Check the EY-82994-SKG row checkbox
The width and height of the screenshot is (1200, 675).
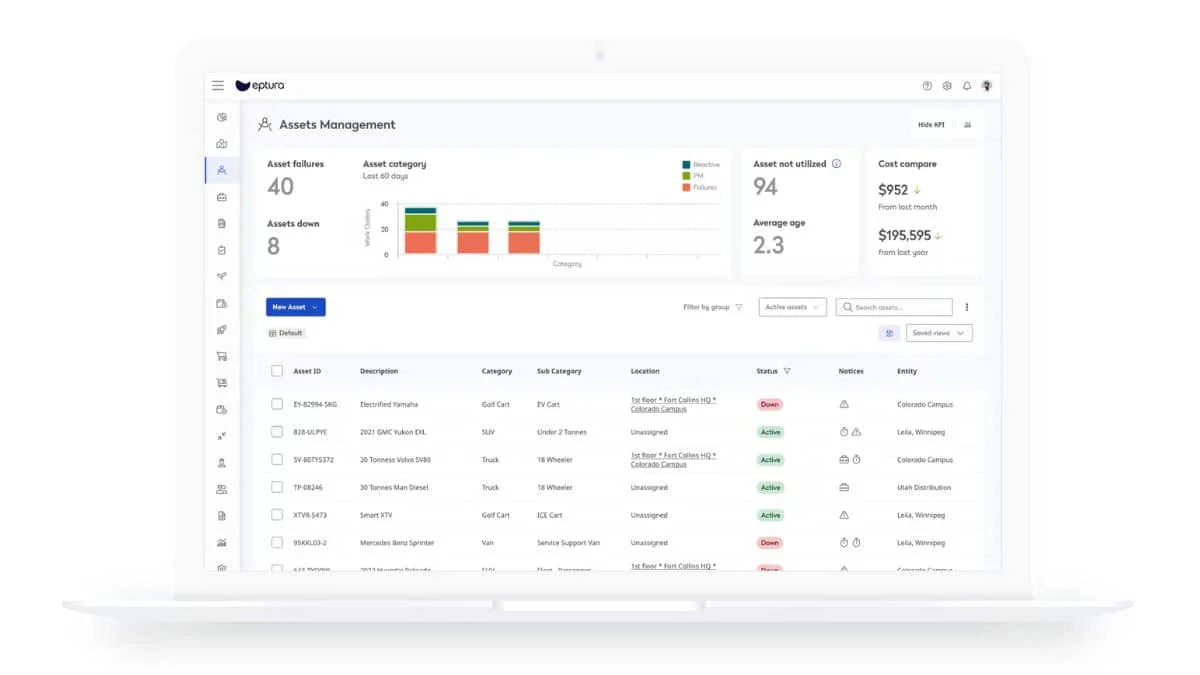(x=277, y=405)
